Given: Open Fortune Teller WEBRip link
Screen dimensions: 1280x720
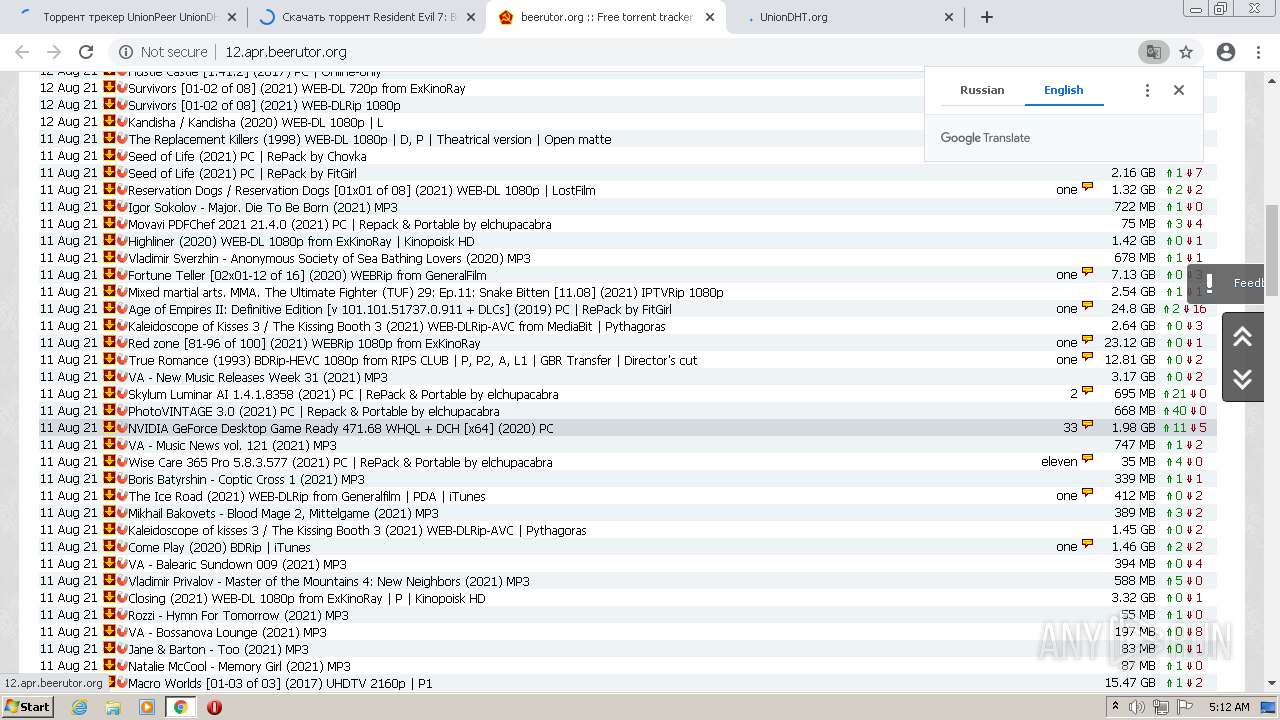Looking at the screenshot, I should click(307, 275).
